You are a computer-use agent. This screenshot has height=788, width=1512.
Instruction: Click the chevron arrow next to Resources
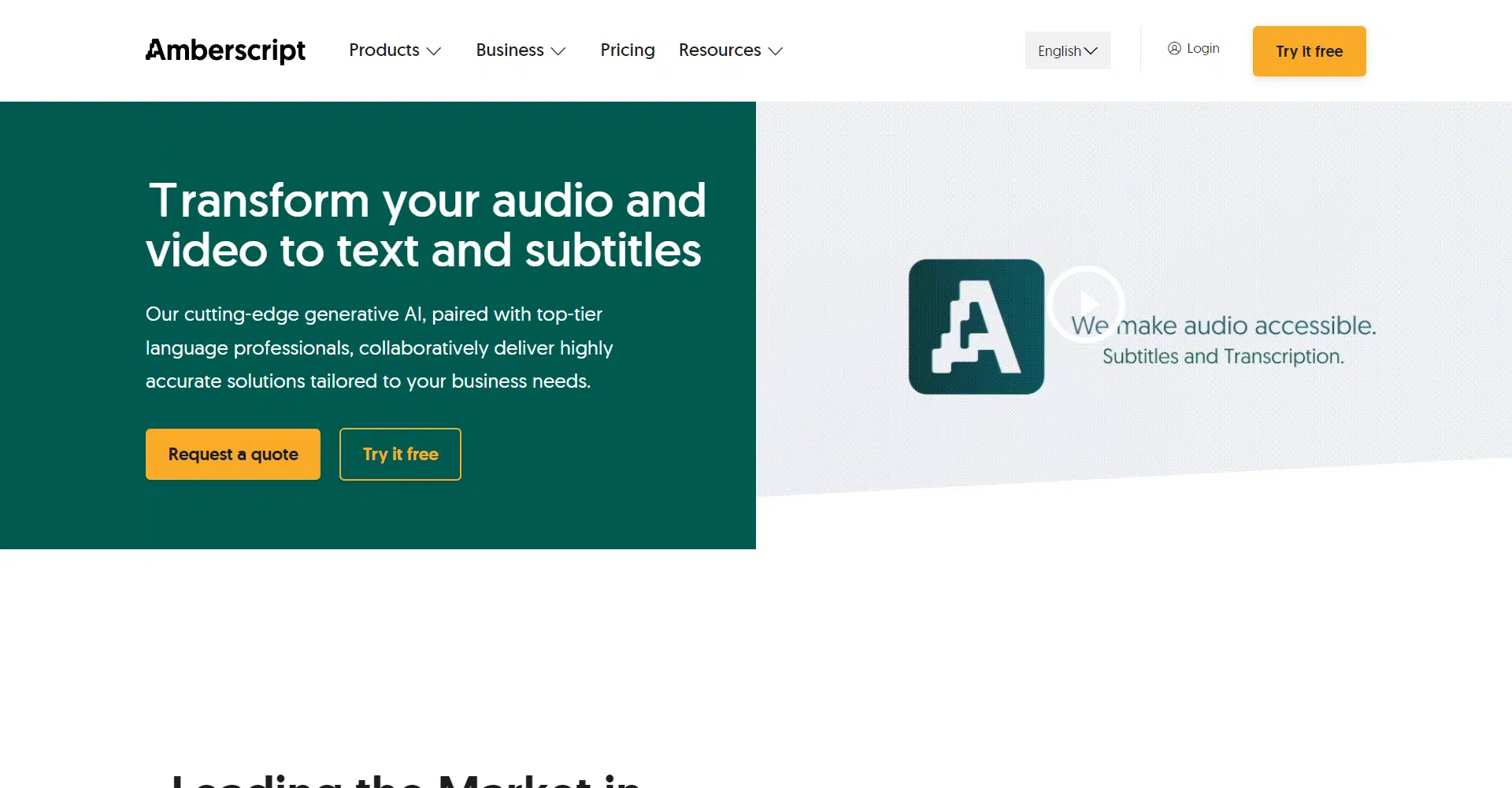point(776,51)
